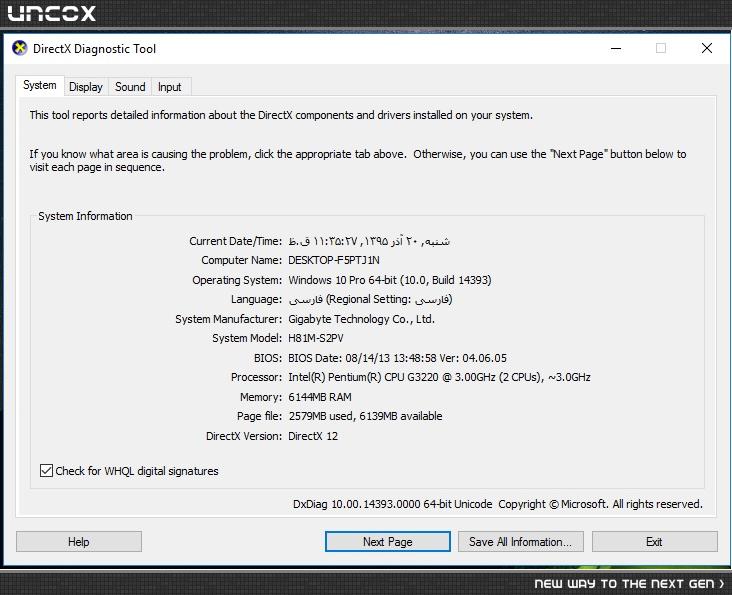Click system model H81M-S2PV

tap(316, 338)
